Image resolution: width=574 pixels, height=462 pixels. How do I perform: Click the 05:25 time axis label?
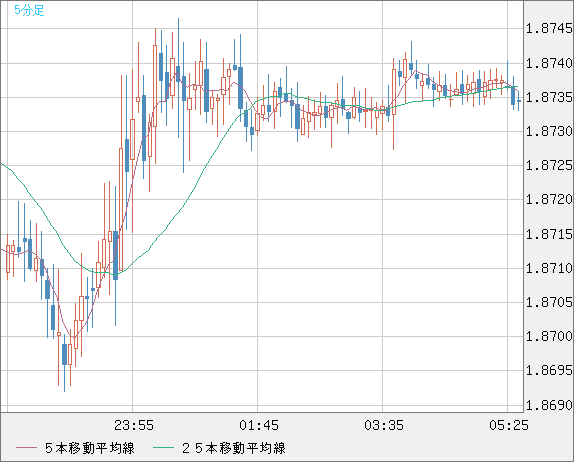click(x=509, y=425)
